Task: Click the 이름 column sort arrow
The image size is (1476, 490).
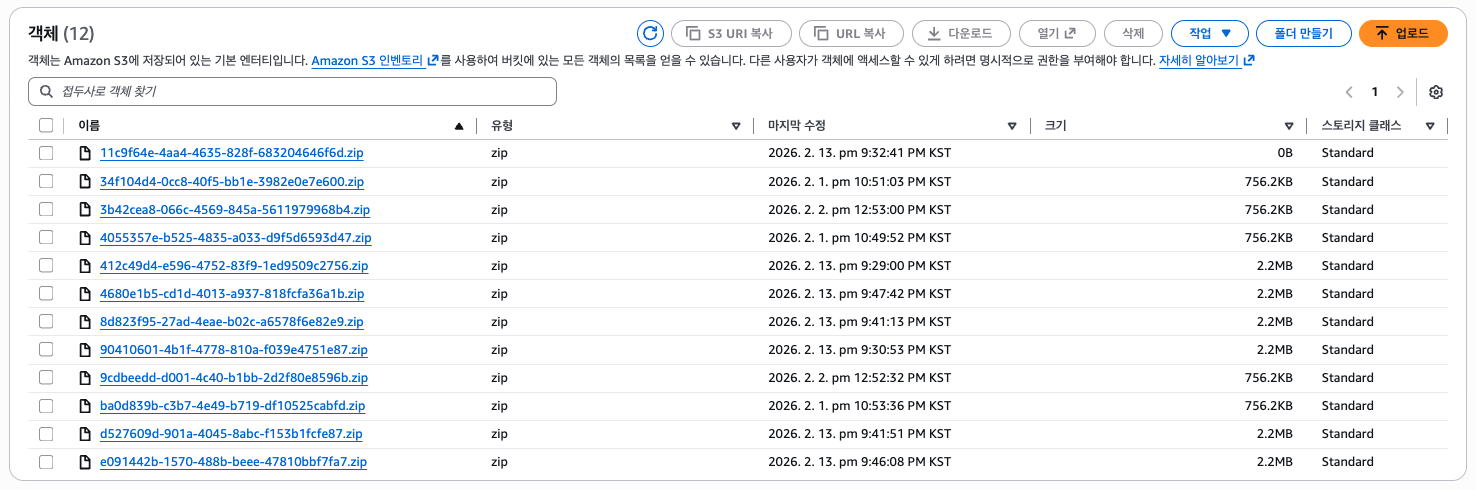Action: [459, 126]
